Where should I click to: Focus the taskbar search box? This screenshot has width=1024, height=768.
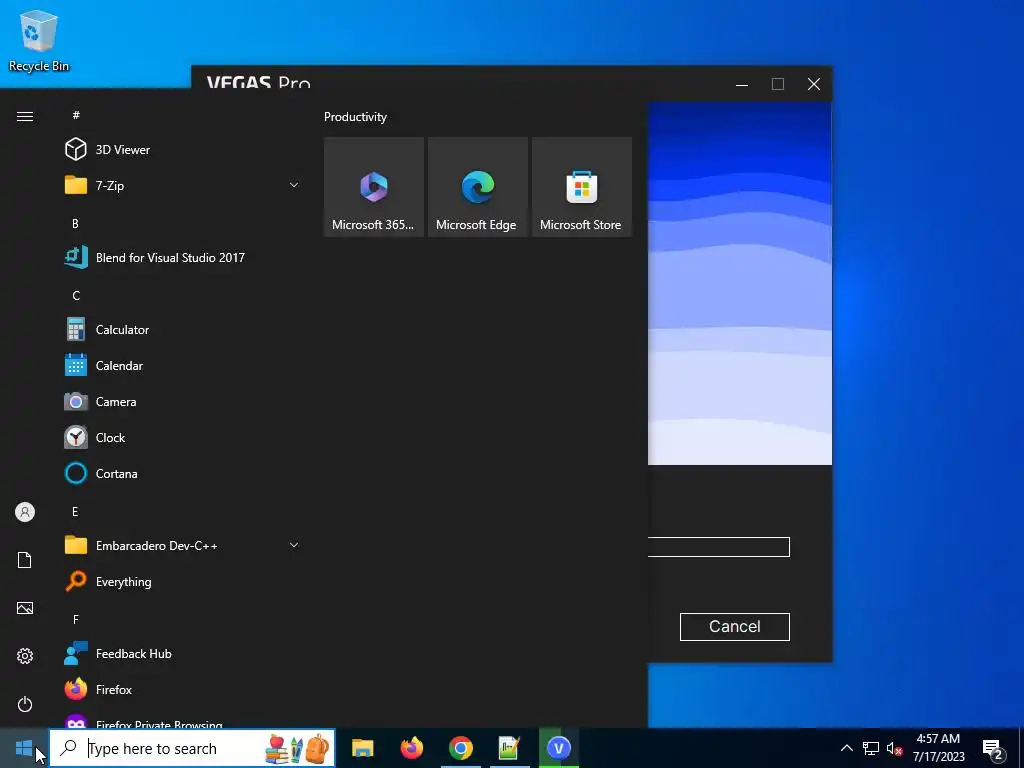click(193, 748)
